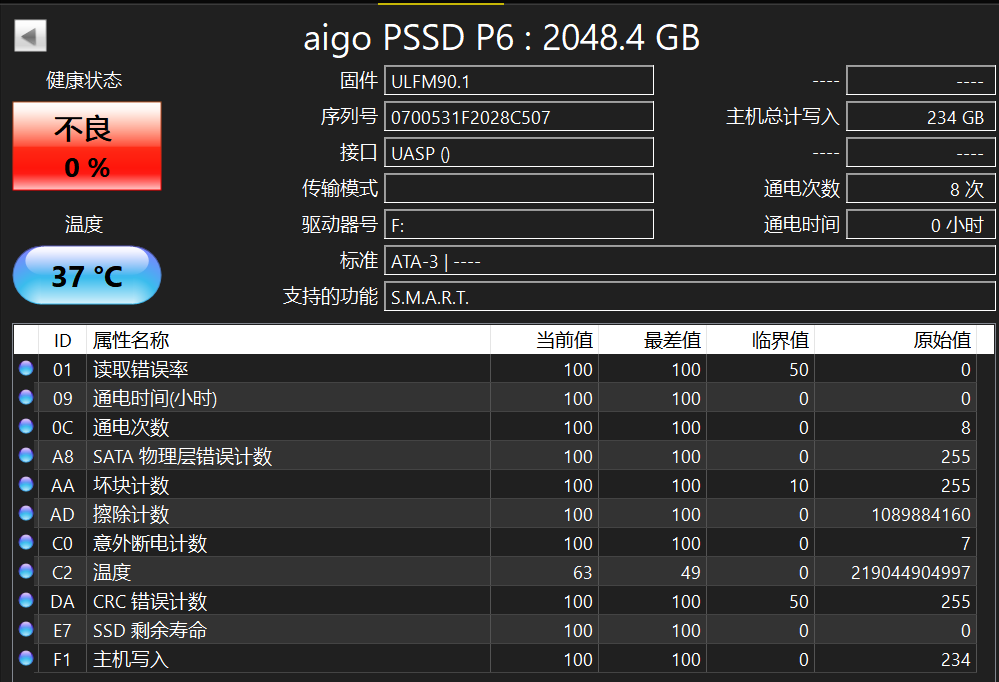Click the interface field UASP ()
Image resolution: width=999 pixels, height=682 pixels.
519,153
